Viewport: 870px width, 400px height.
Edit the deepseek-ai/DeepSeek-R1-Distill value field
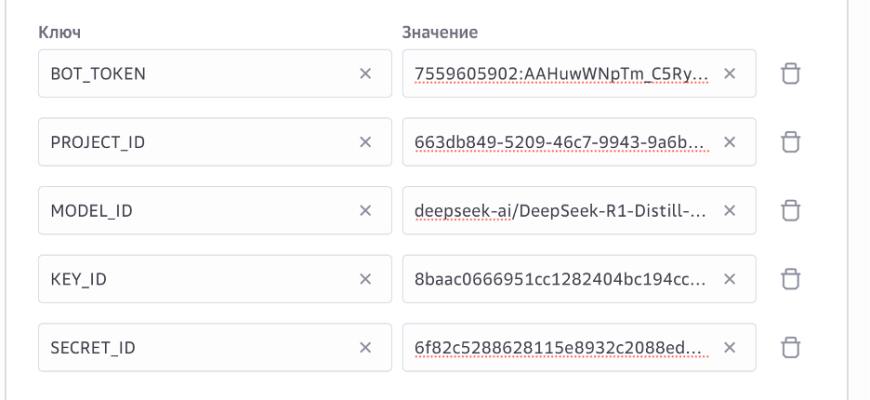click(x=560, y=210)
